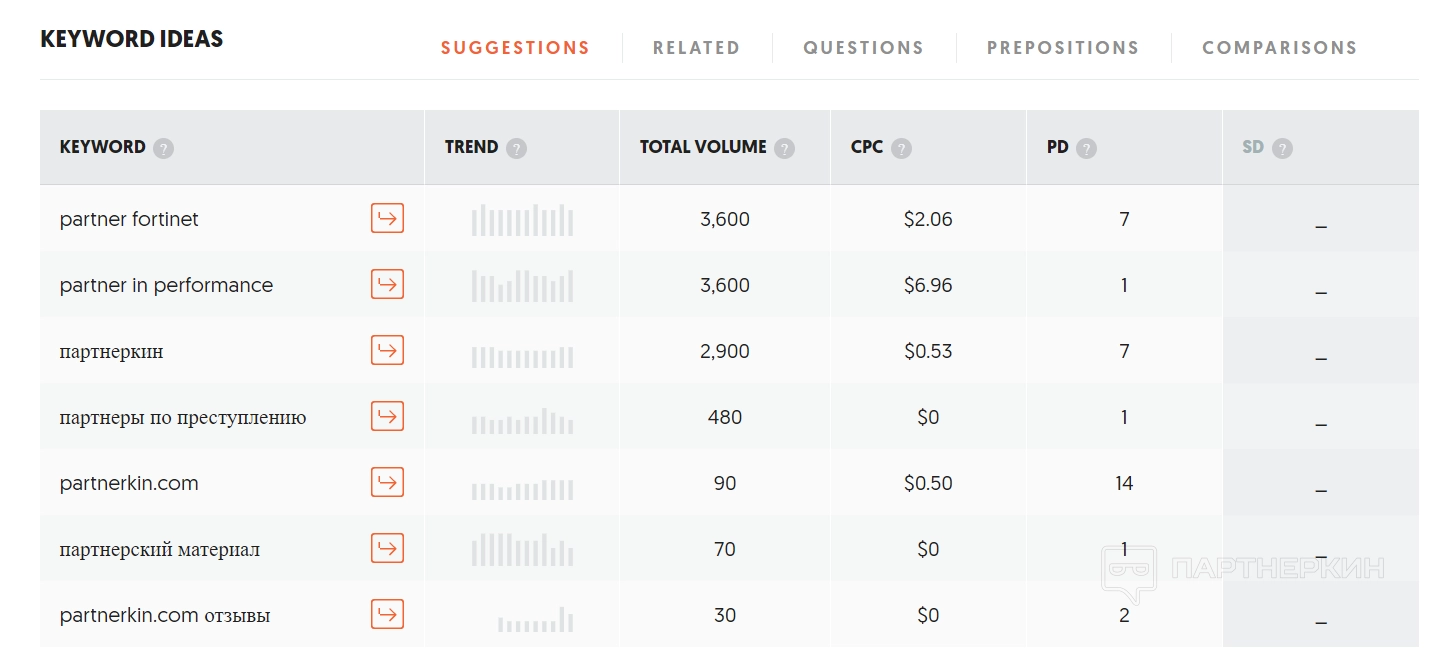1436x658 pixels.
Task: Click arrow icon beside partnerkin.com row
Action: pos(387,482)
